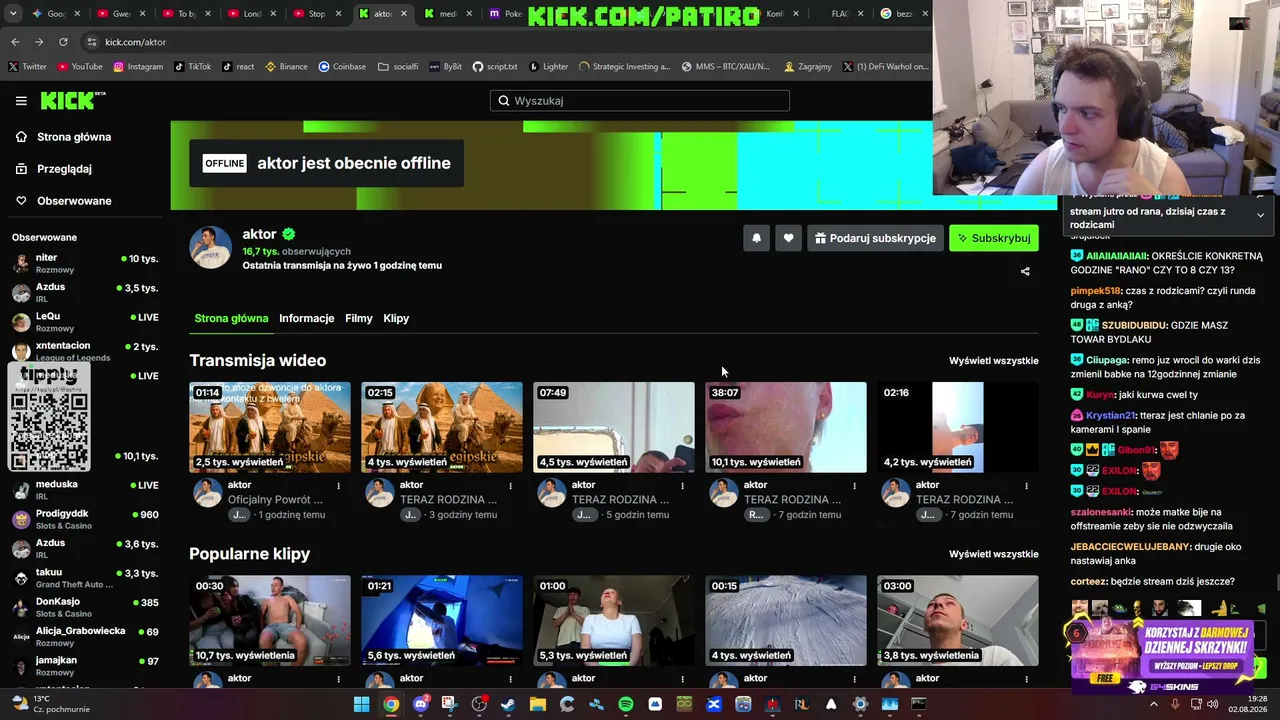Open Steam from the taskbar
Screen dimensions: 1280x720
tap(508, 704)
